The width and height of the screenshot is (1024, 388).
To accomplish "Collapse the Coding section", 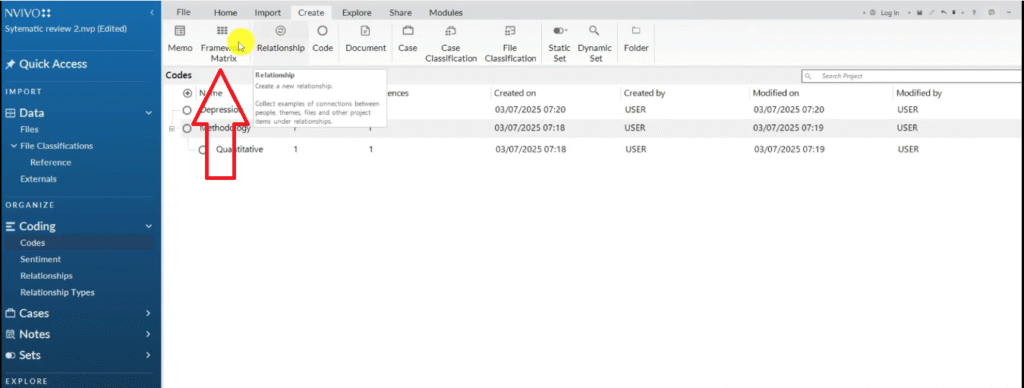I will coord(149,226).
